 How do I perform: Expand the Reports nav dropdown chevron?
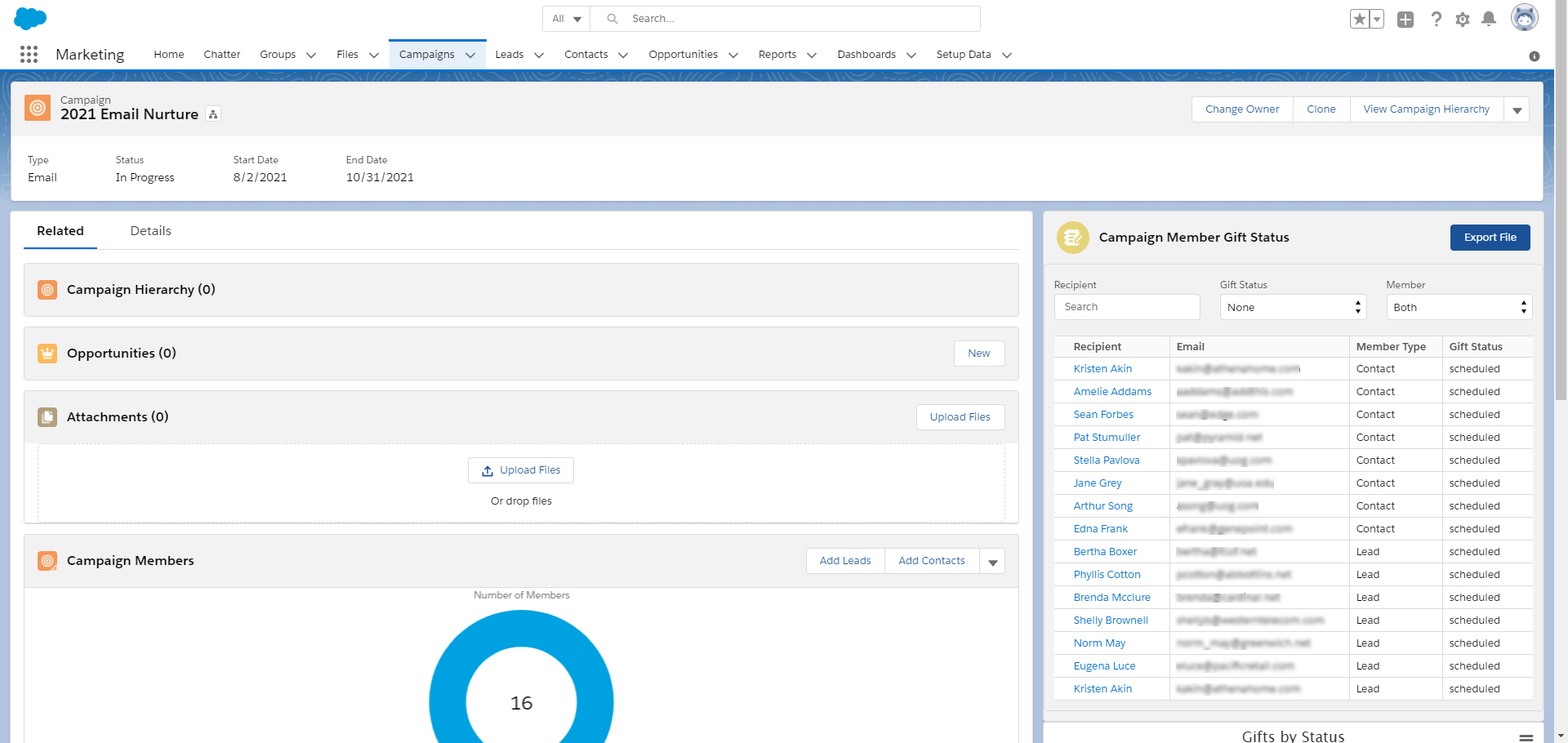coord(812,55)
